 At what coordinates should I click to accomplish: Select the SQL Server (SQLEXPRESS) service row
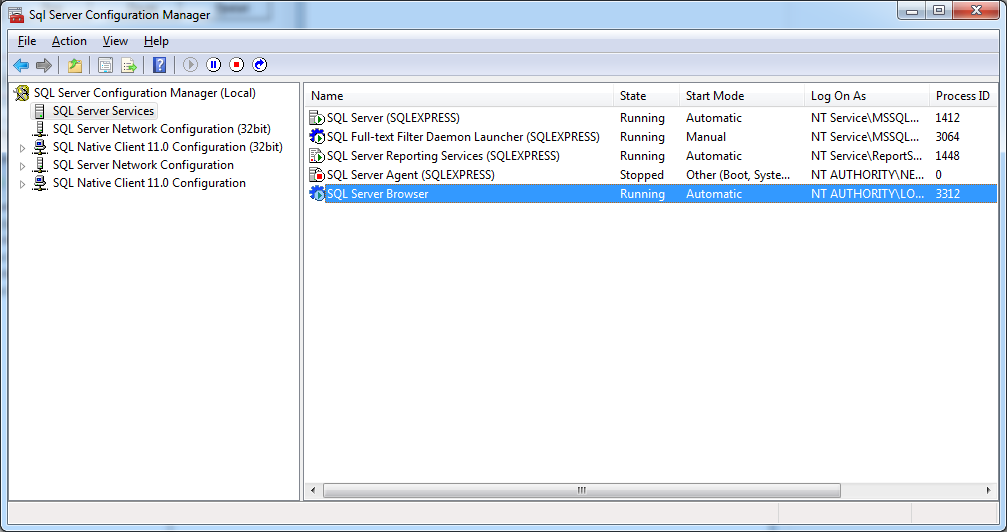[x=393, y=118]
